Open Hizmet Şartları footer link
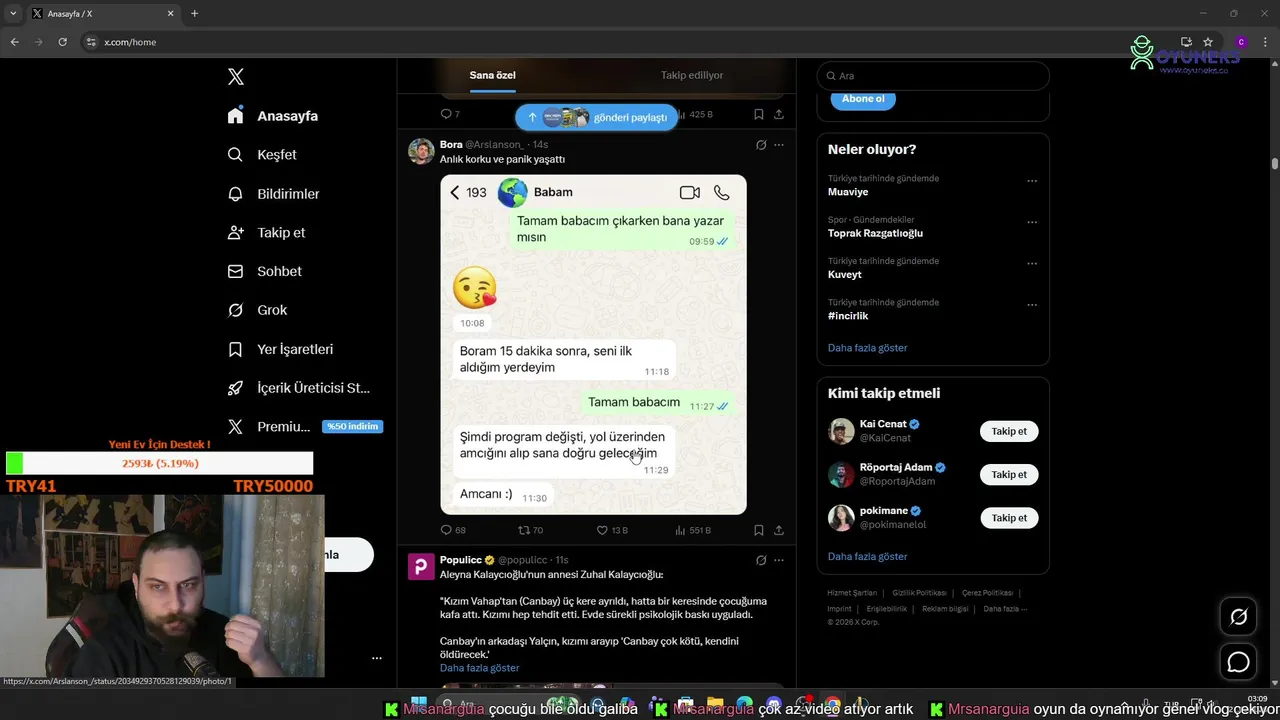 coord(852,593)
